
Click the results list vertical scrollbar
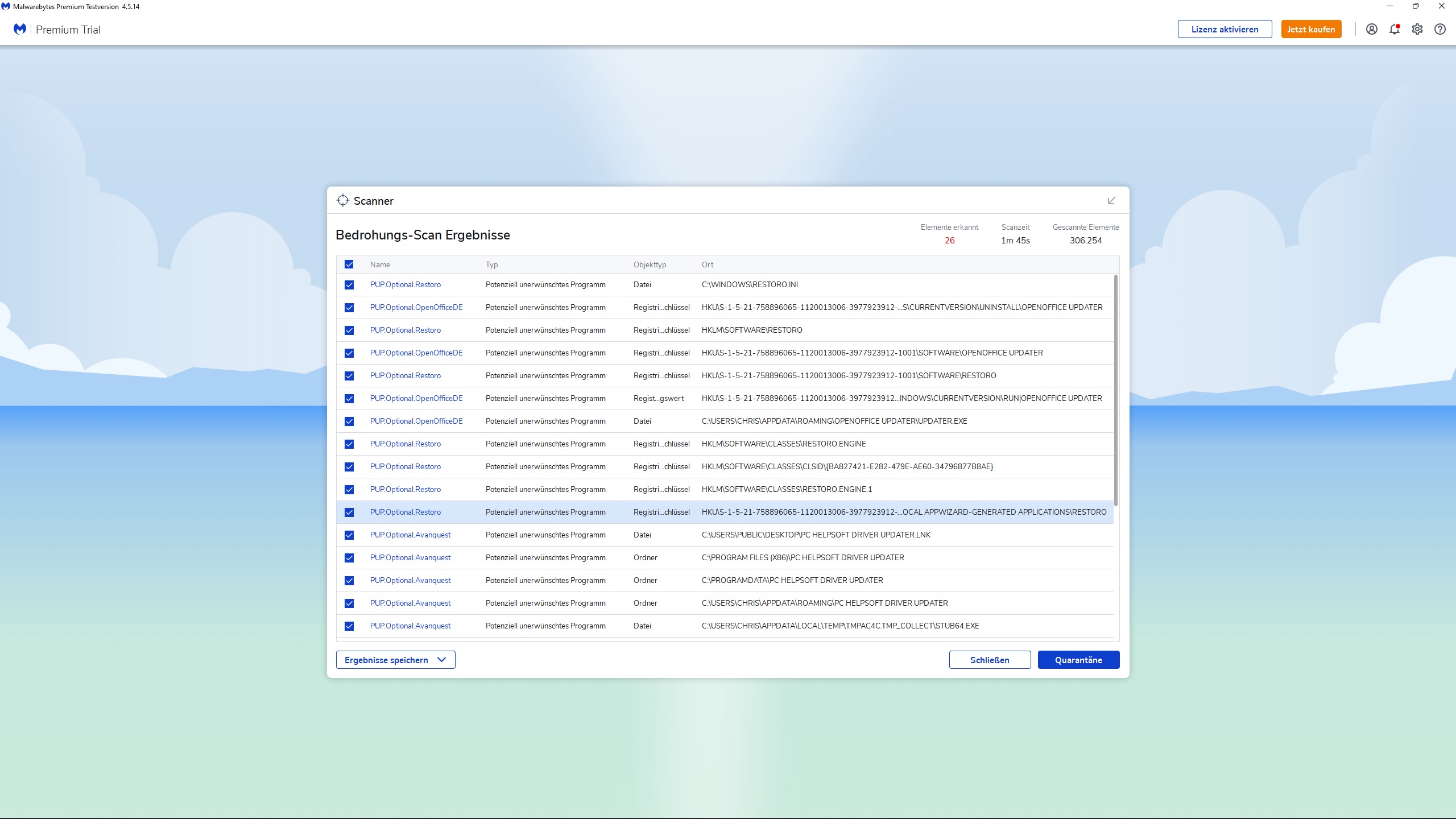click(x=1116, y=390)
